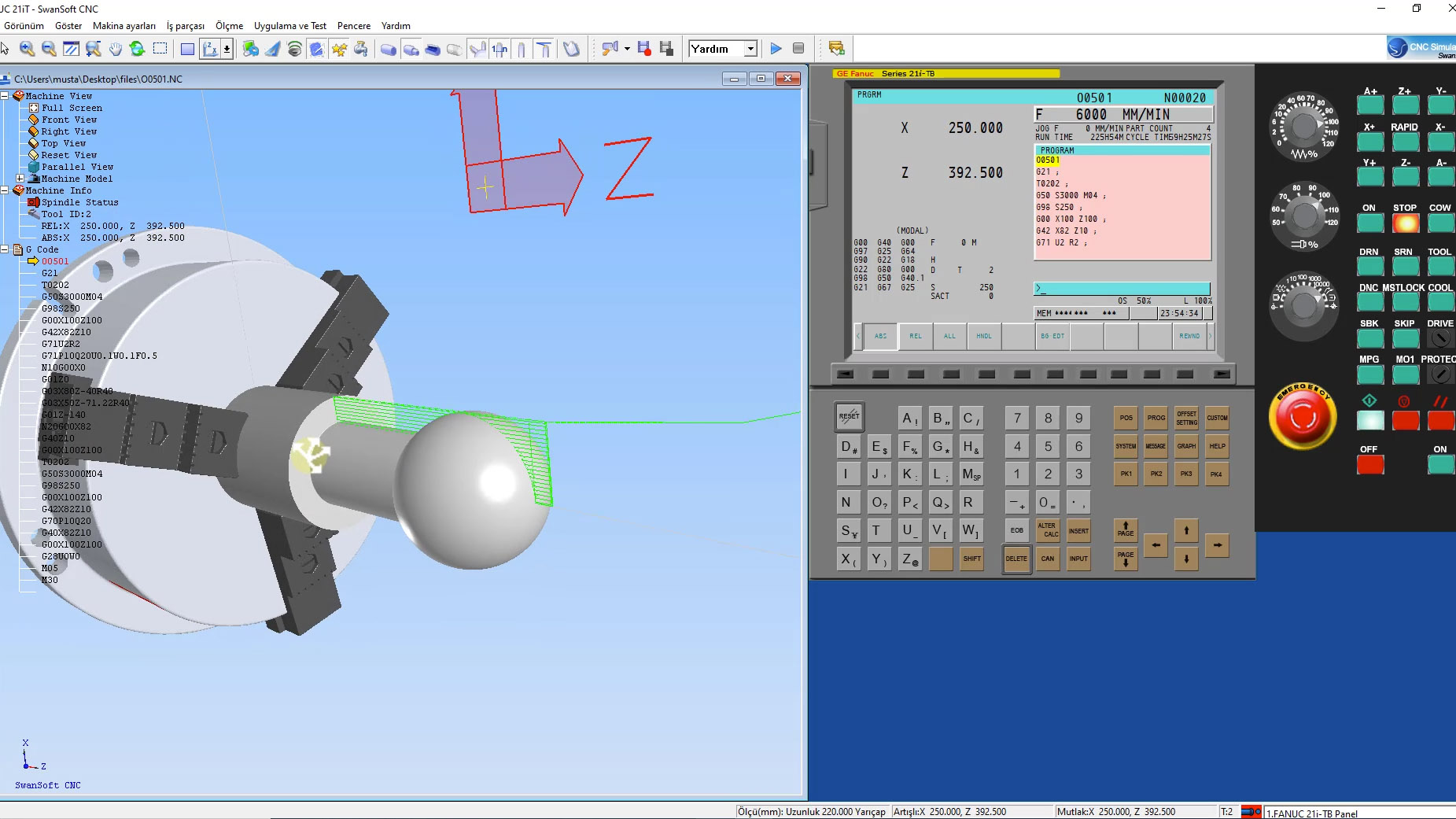Select Front View in tree
The image size is (1456, 819).
point(69,120)
